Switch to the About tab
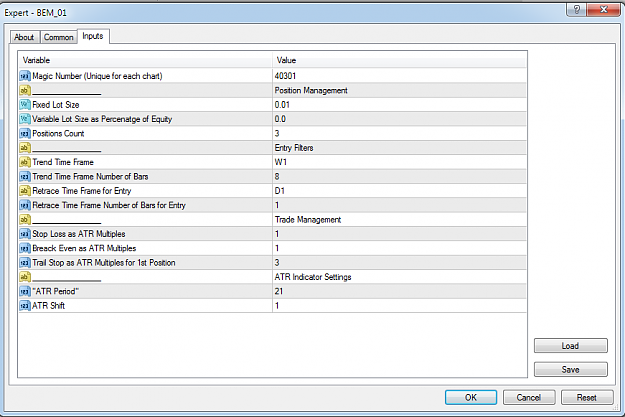 [x=24, y=37]
